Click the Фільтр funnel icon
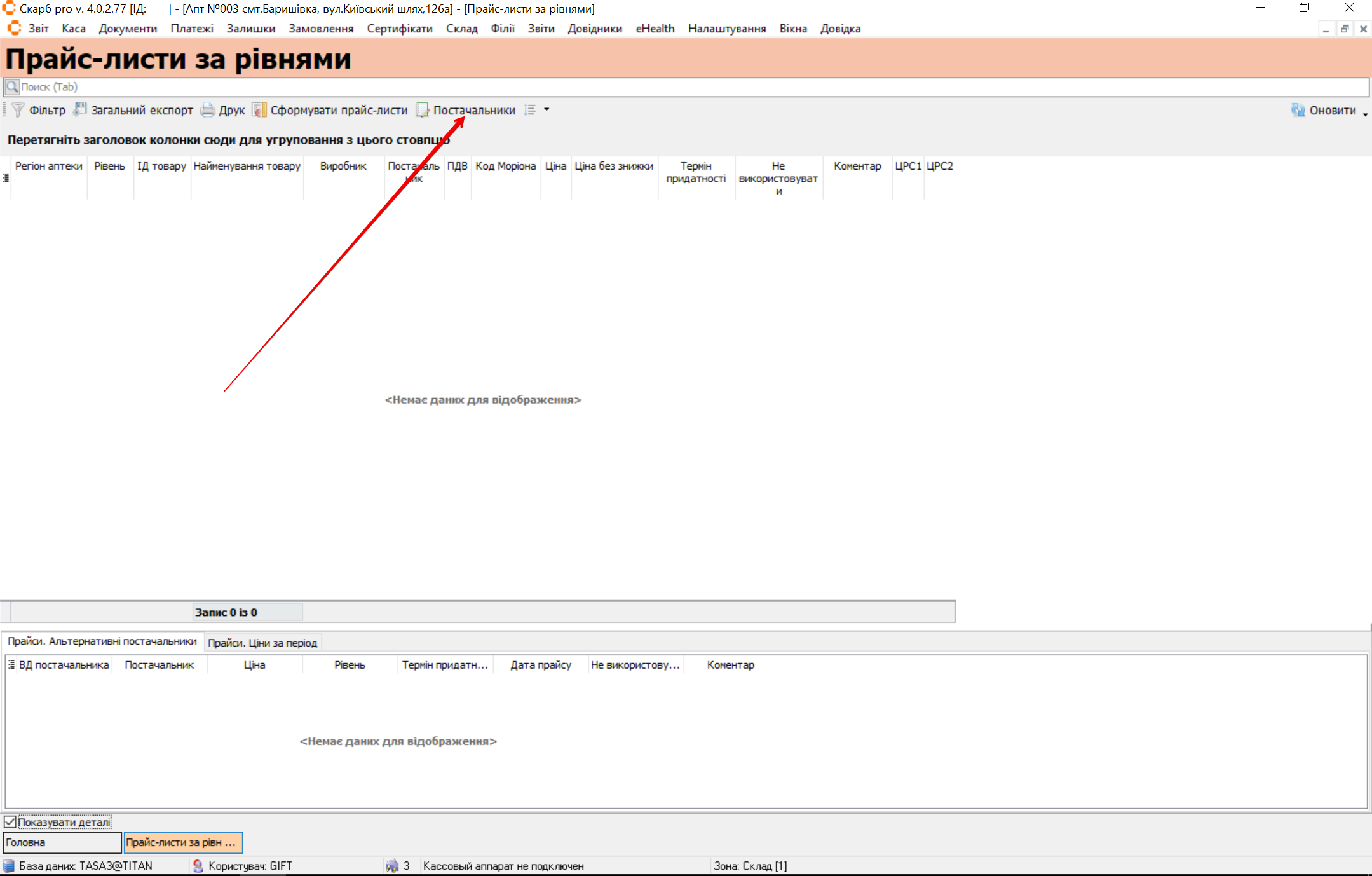The image size is (1372, 876). click(18, 110)
